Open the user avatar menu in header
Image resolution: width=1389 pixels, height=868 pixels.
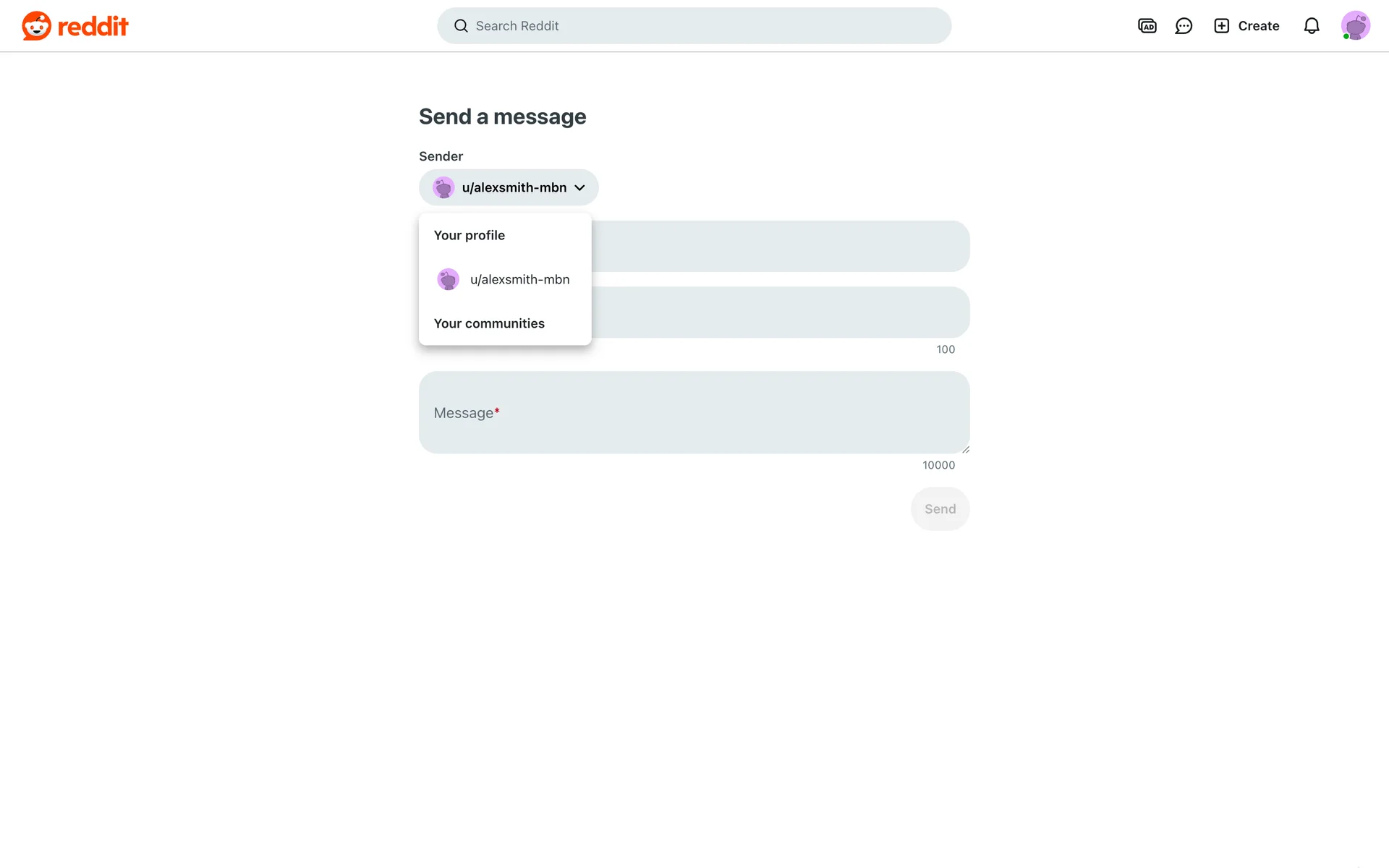coord(1355,26)
